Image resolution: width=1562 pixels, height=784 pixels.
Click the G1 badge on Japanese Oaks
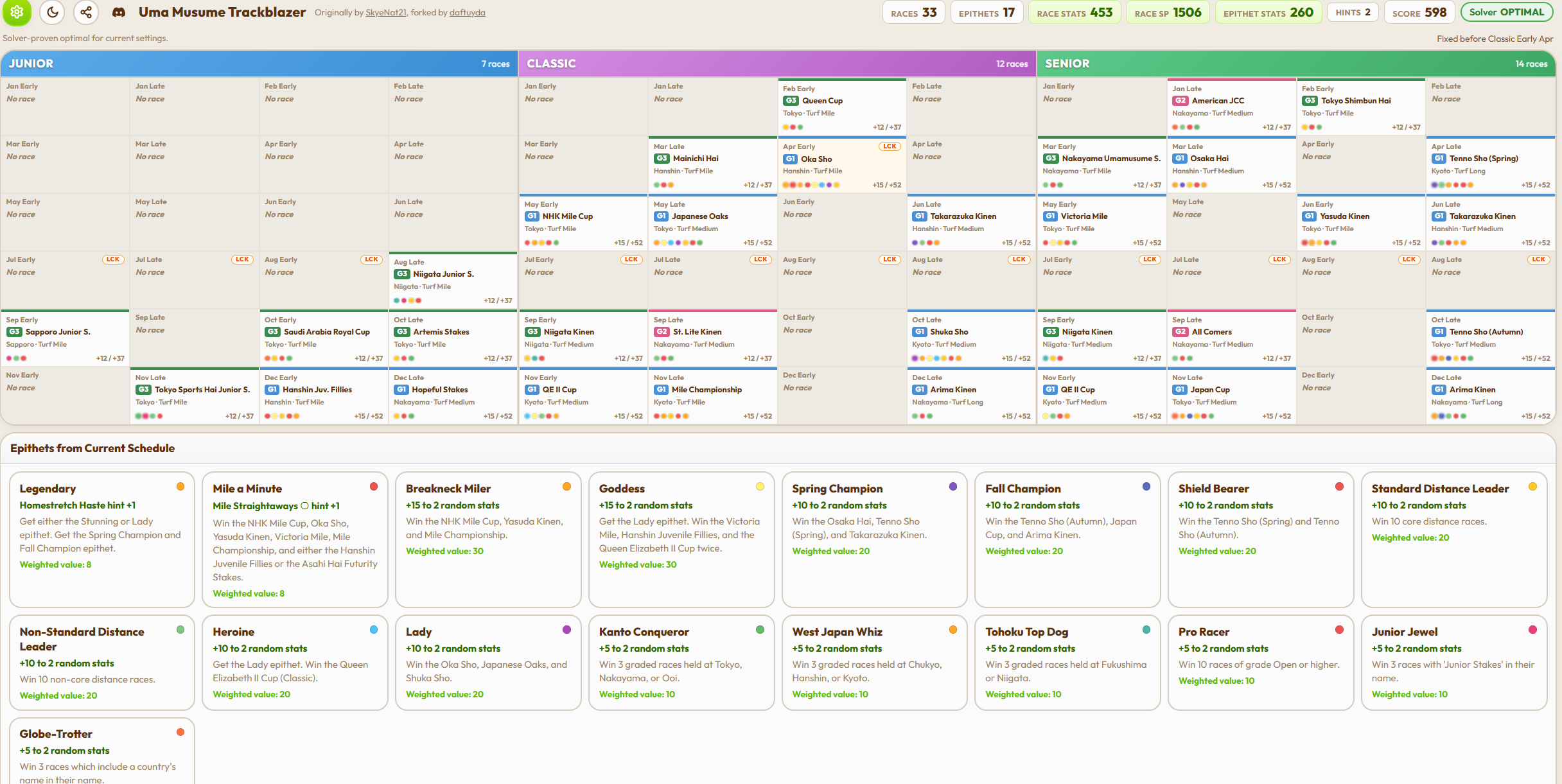[x=661, y=216]
